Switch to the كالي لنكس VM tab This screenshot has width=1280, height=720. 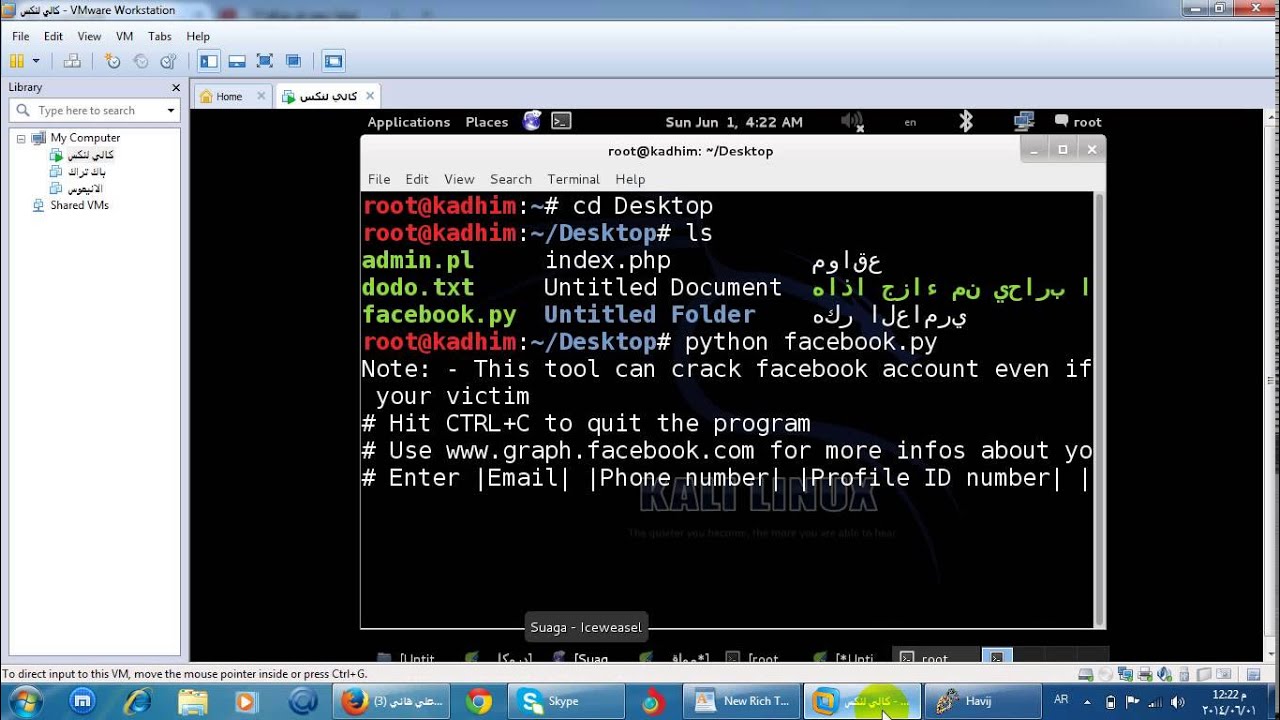tap(329, 96)
